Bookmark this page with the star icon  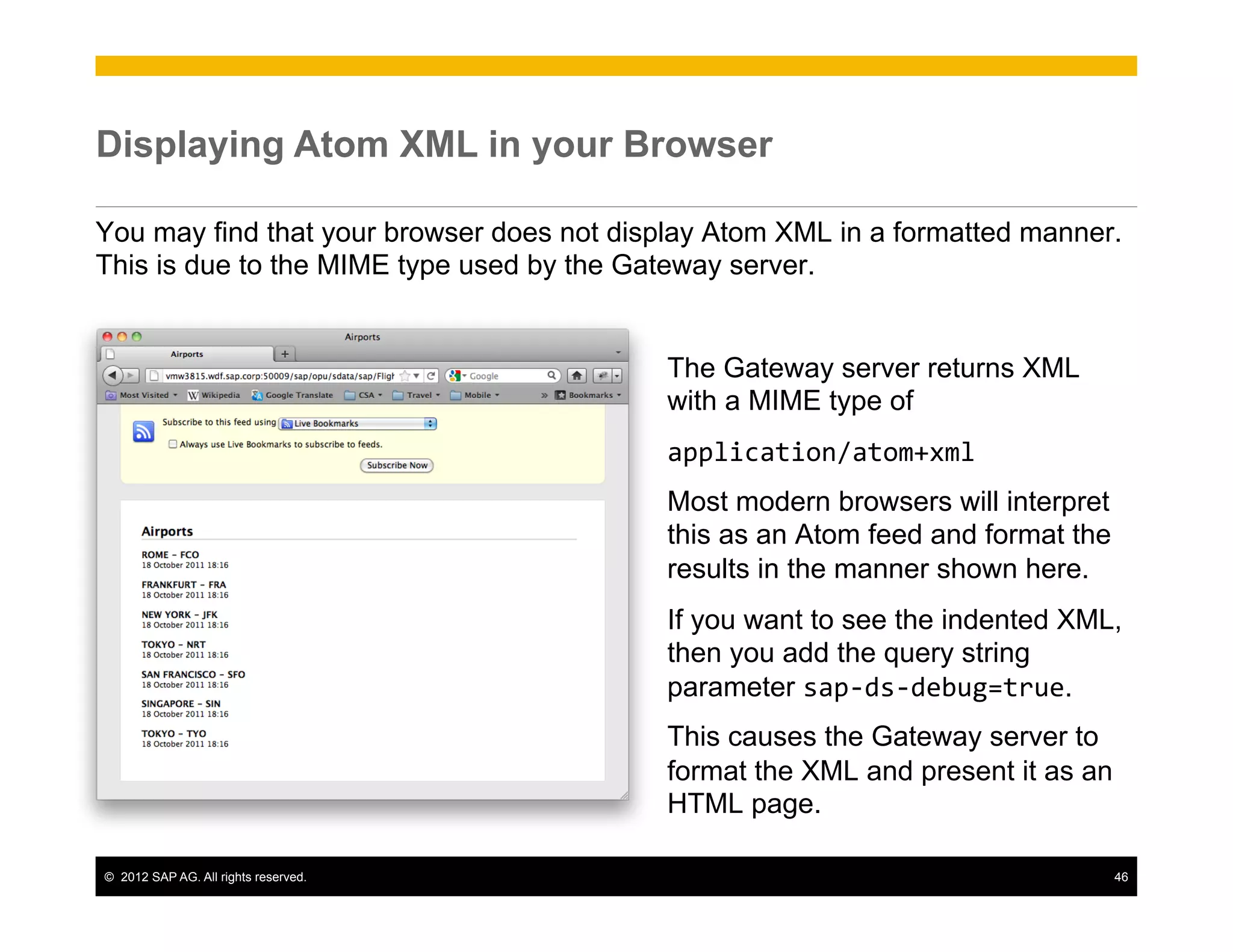coord(405,376)
